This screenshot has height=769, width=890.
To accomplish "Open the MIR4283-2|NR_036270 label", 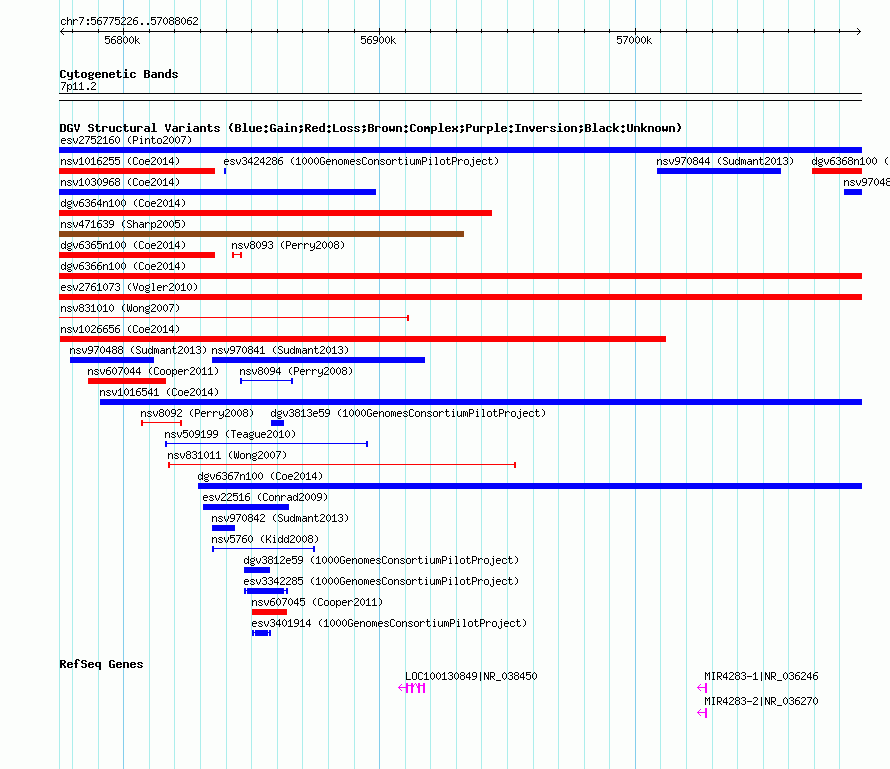I will tap(761, 701).
